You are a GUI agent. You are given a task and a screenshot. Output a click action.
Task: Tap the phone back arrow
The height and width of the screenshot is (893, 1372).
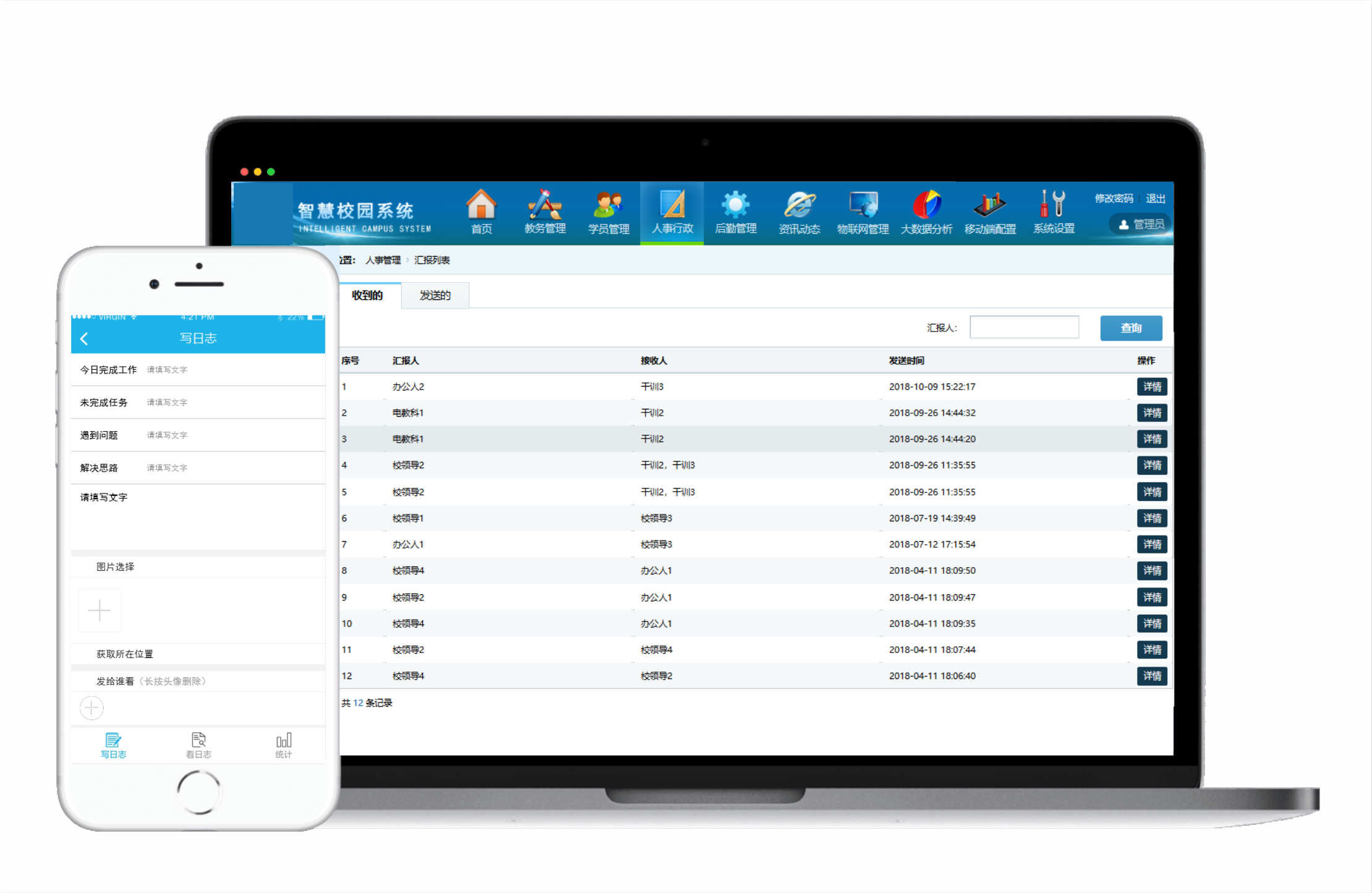(x=85, y=338)
